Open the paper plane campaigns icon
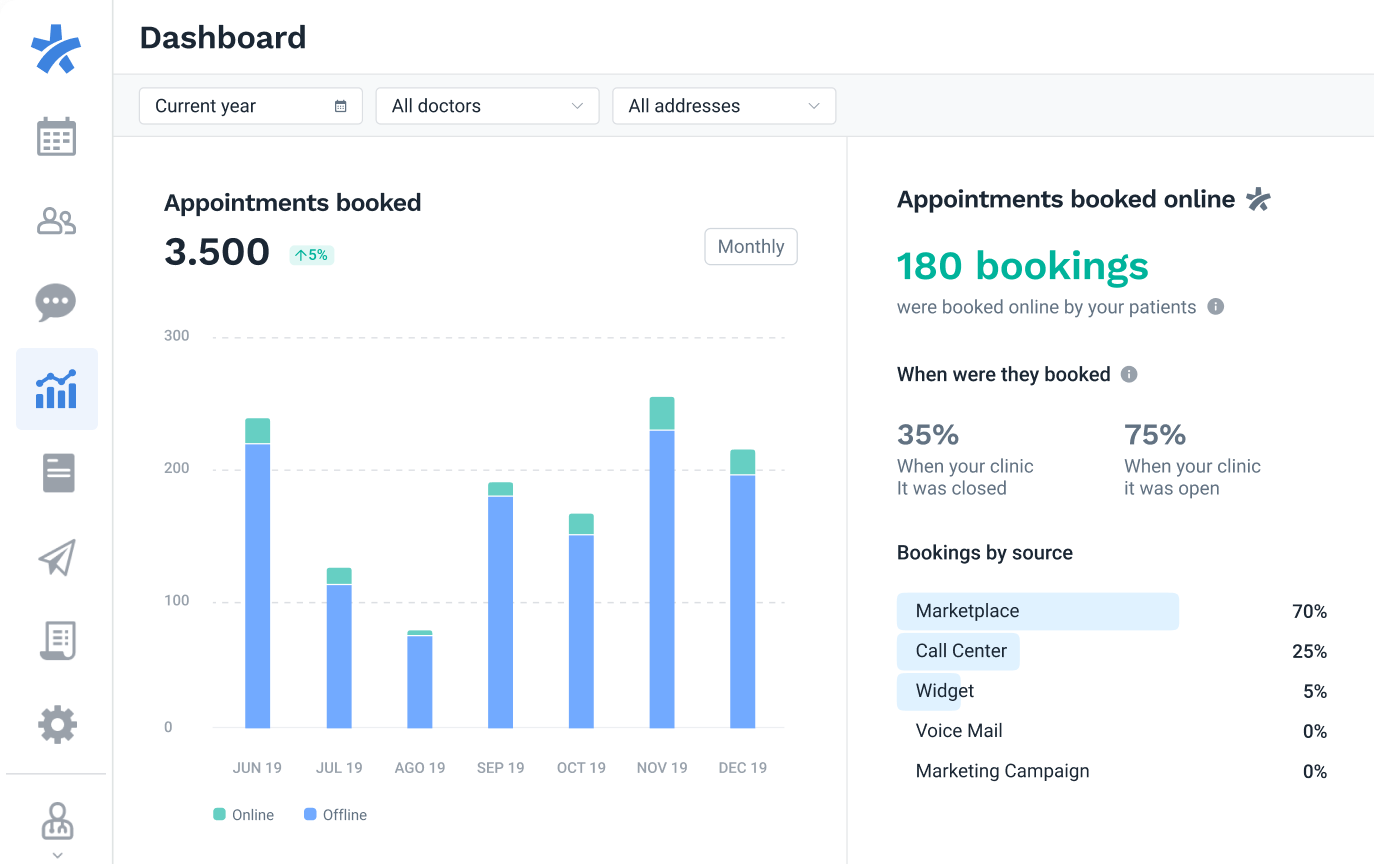 (57, 557)
